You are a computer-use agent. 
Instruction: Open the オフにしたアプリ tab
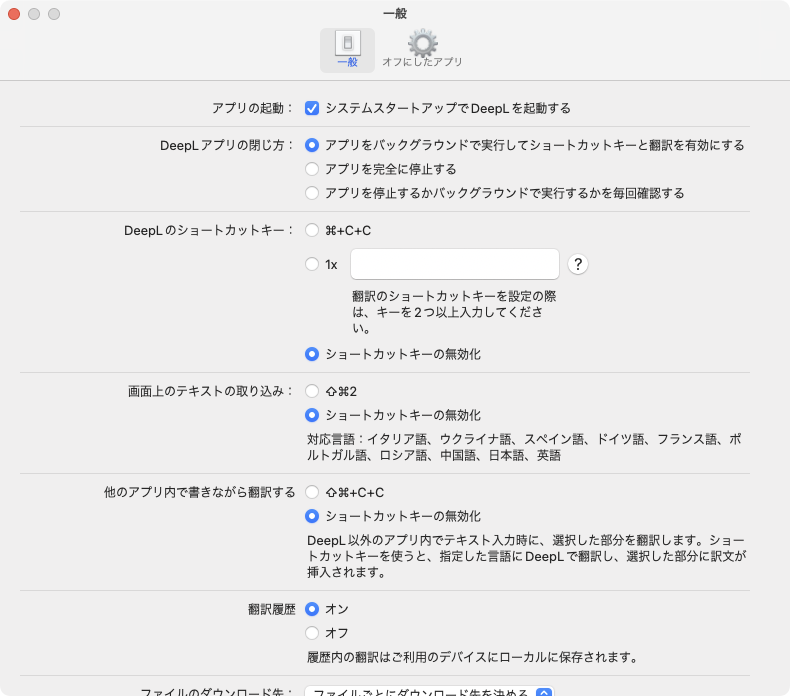click(x=422, y=50)
